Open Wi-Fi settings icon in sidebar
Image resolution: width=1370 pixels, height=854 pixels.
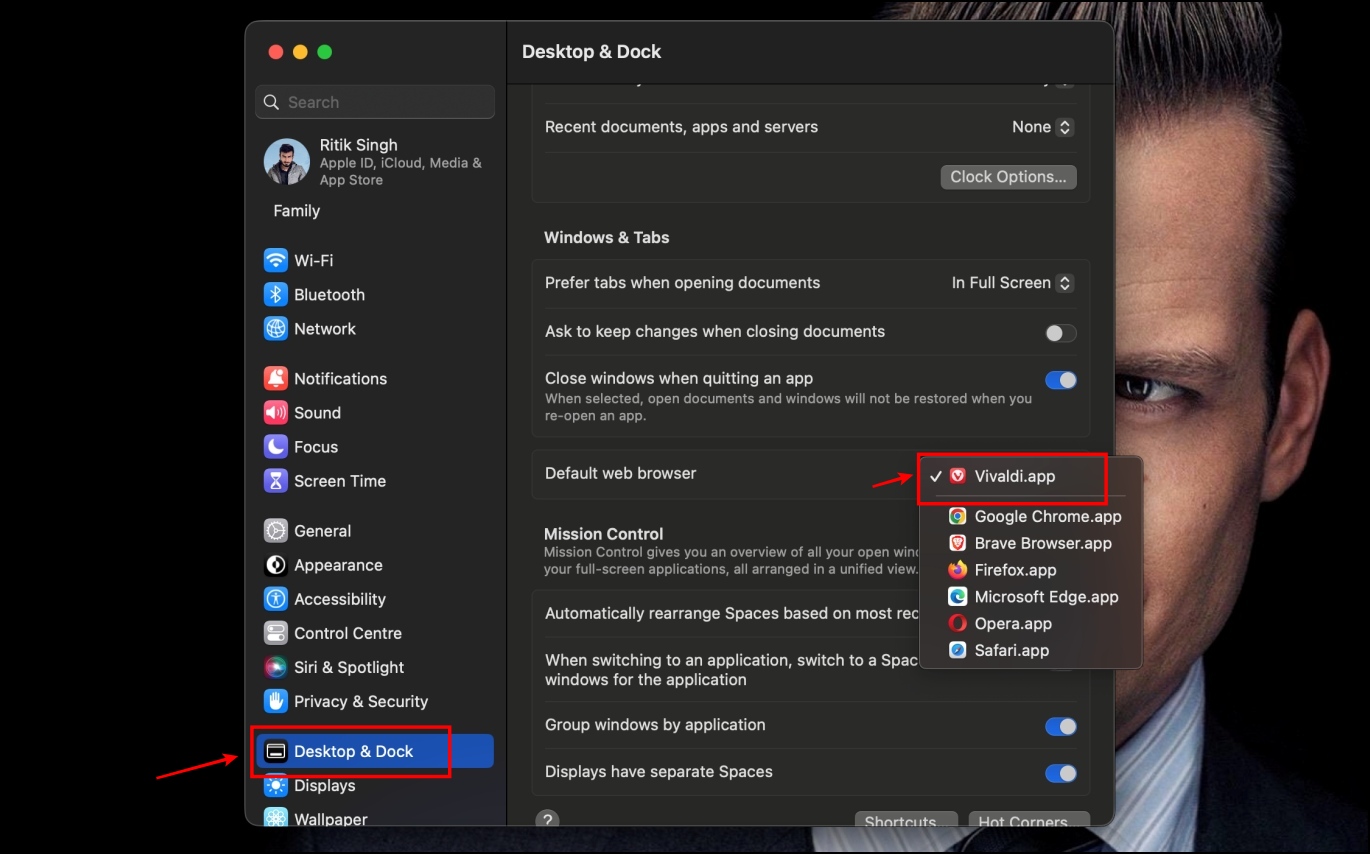pyautogui.click(x=276, y=260)
